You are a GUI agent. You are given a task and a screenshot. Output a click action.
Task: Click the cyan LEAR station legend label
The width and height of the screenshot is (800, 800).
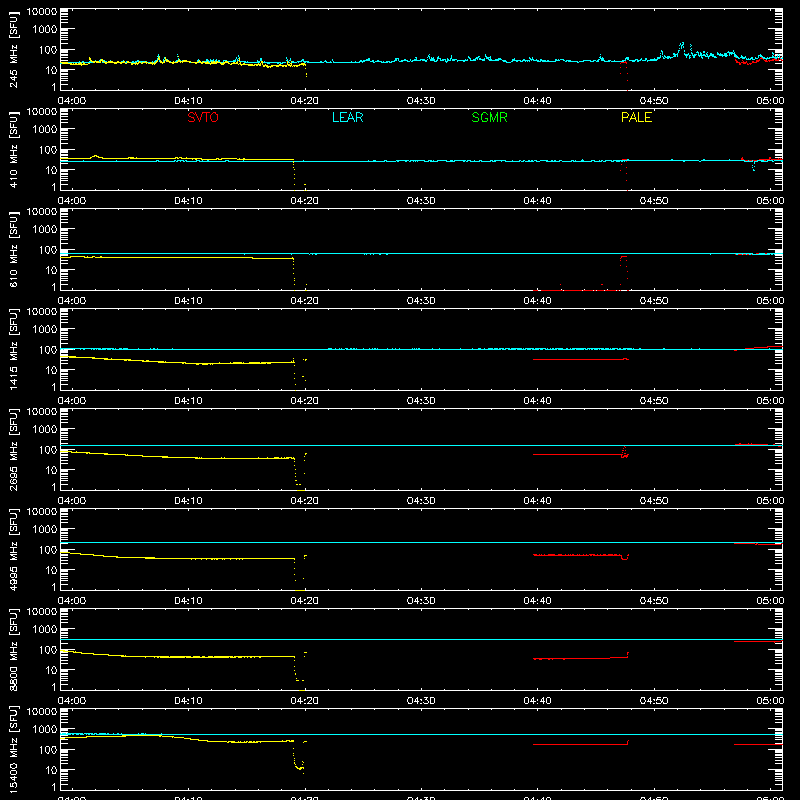click(x=347, y=117)
